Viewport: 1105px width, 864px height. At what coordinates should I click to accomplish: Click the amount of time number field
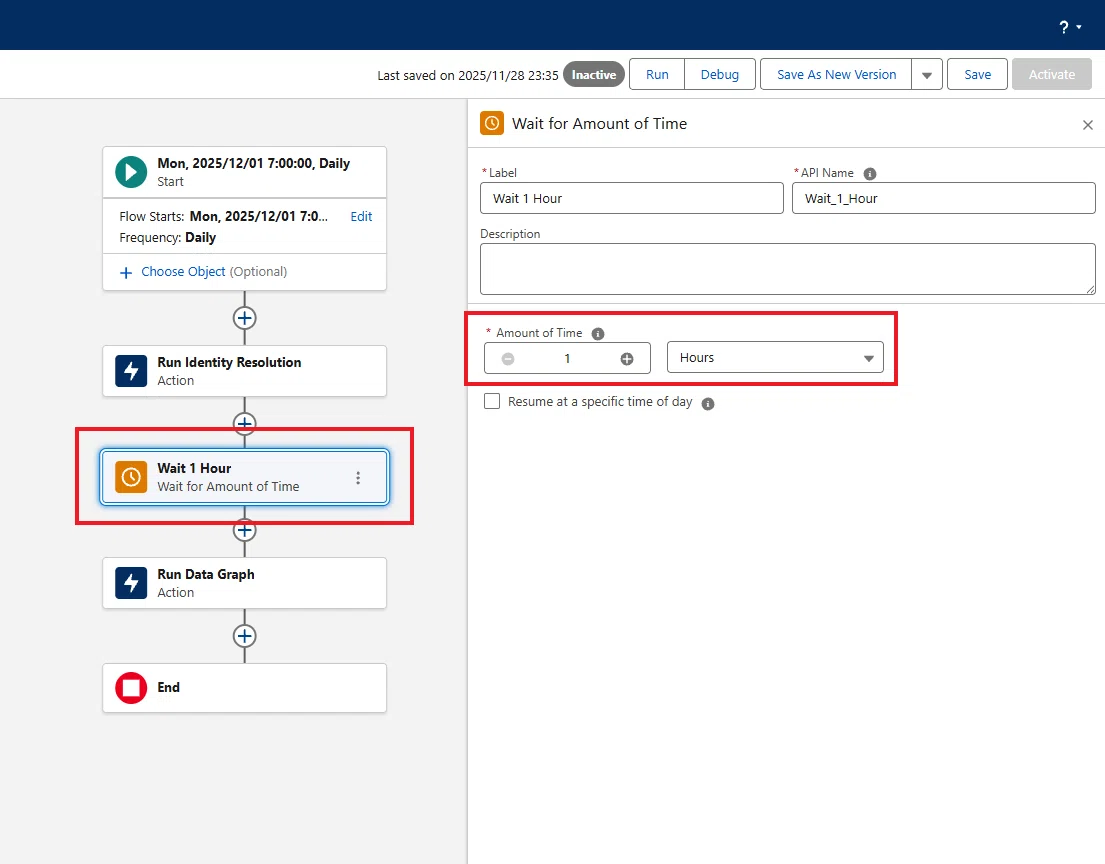tap(567, 358)
